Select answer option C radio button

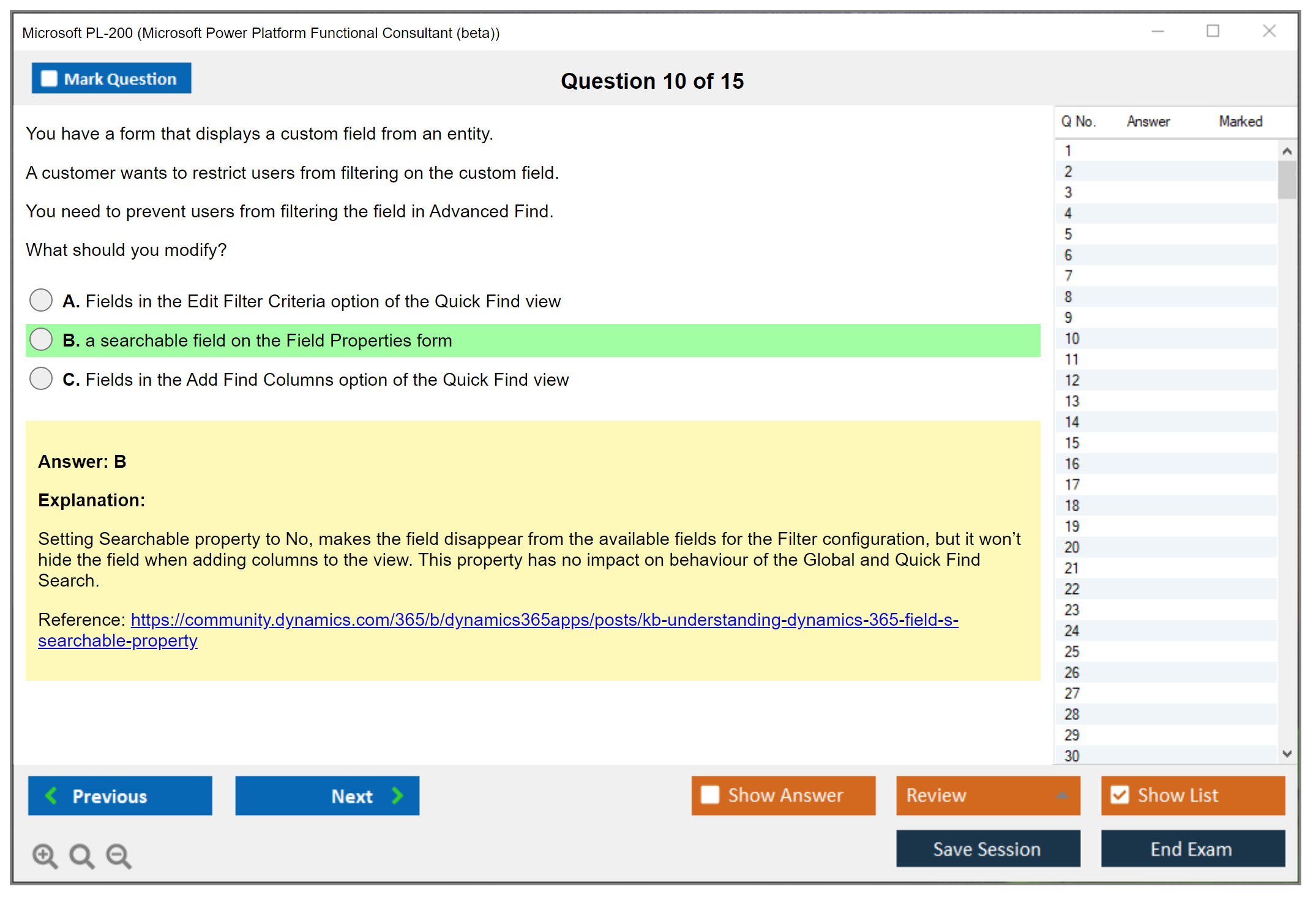point(41,378)
